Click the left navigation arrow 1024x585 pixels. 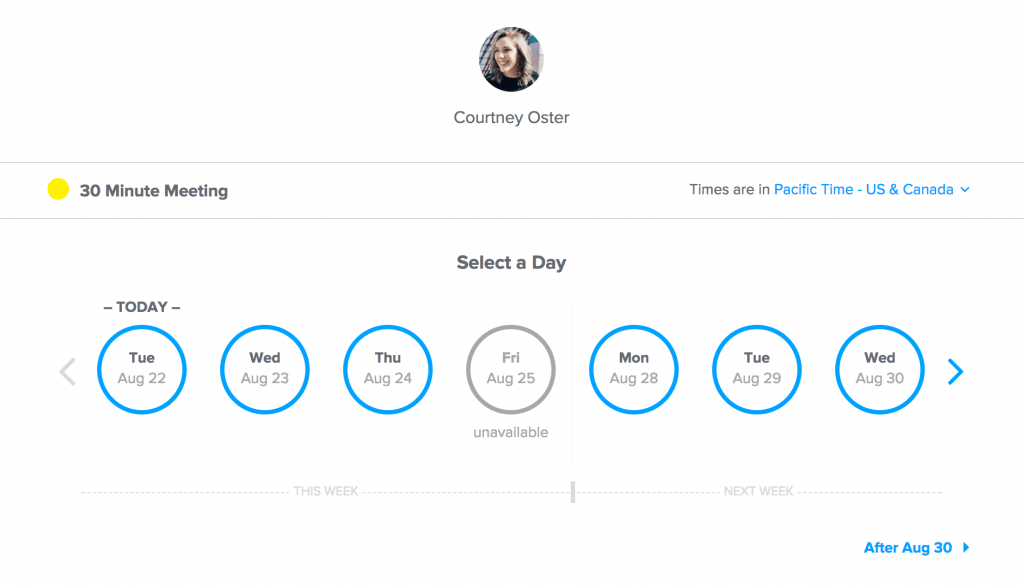[x=66, y=371]
